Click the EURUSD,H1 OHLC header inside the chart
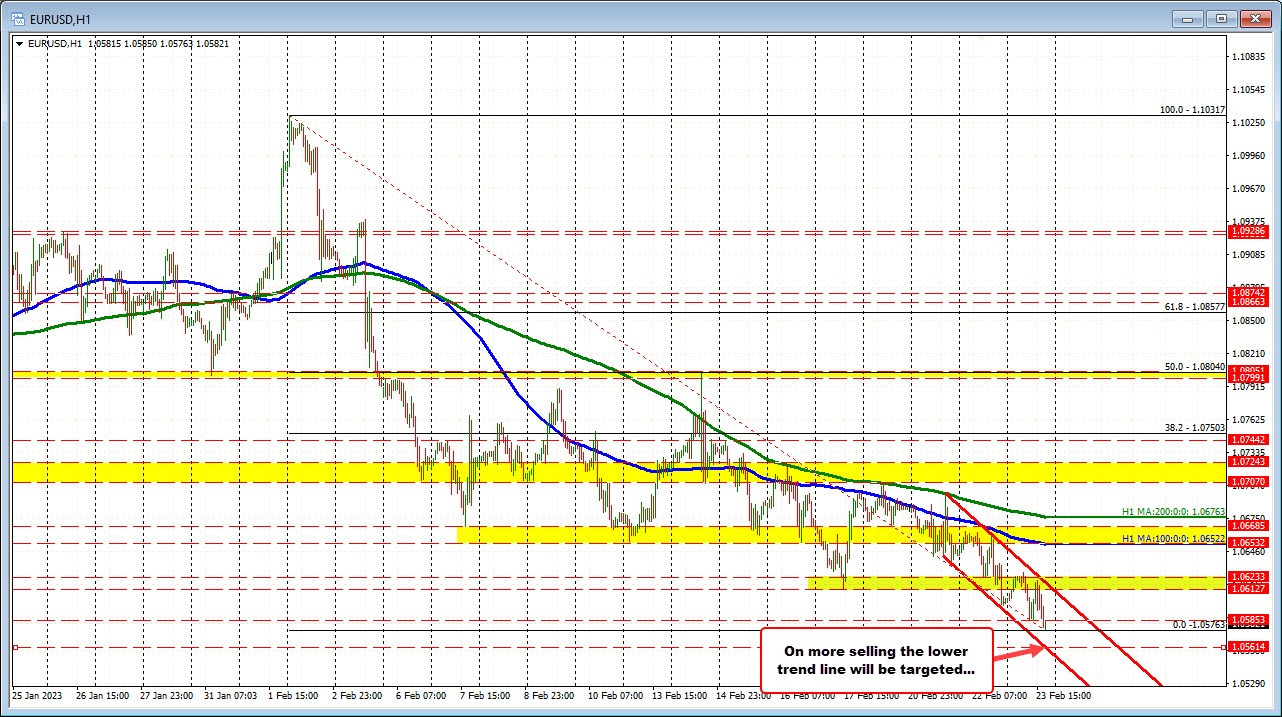 click(128, 44)
